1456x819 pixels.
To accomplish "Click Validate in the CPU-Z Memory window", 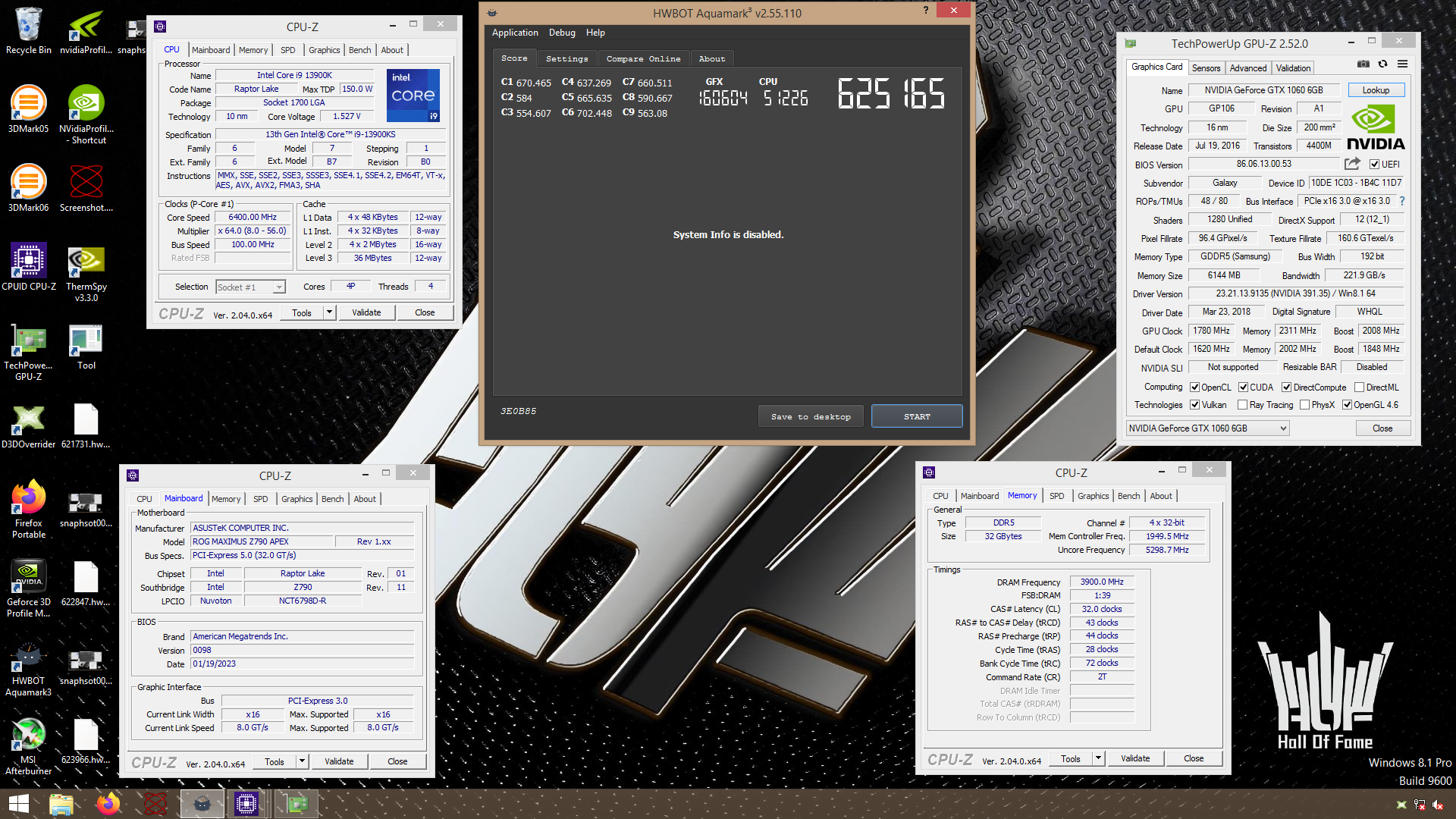I will pyautogui.click(x=1134, y=758).
